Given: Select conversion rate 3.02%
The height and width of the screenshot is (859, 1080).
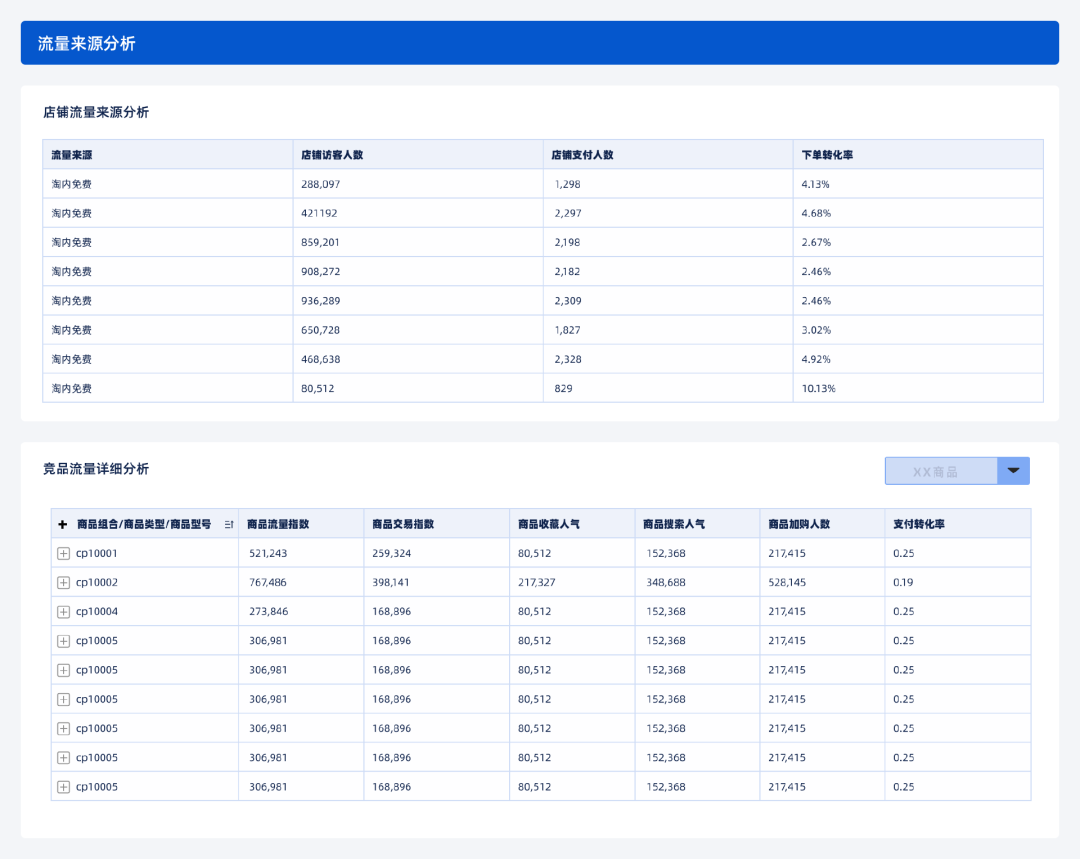Looking at the screenshot, I should [816, 330].
